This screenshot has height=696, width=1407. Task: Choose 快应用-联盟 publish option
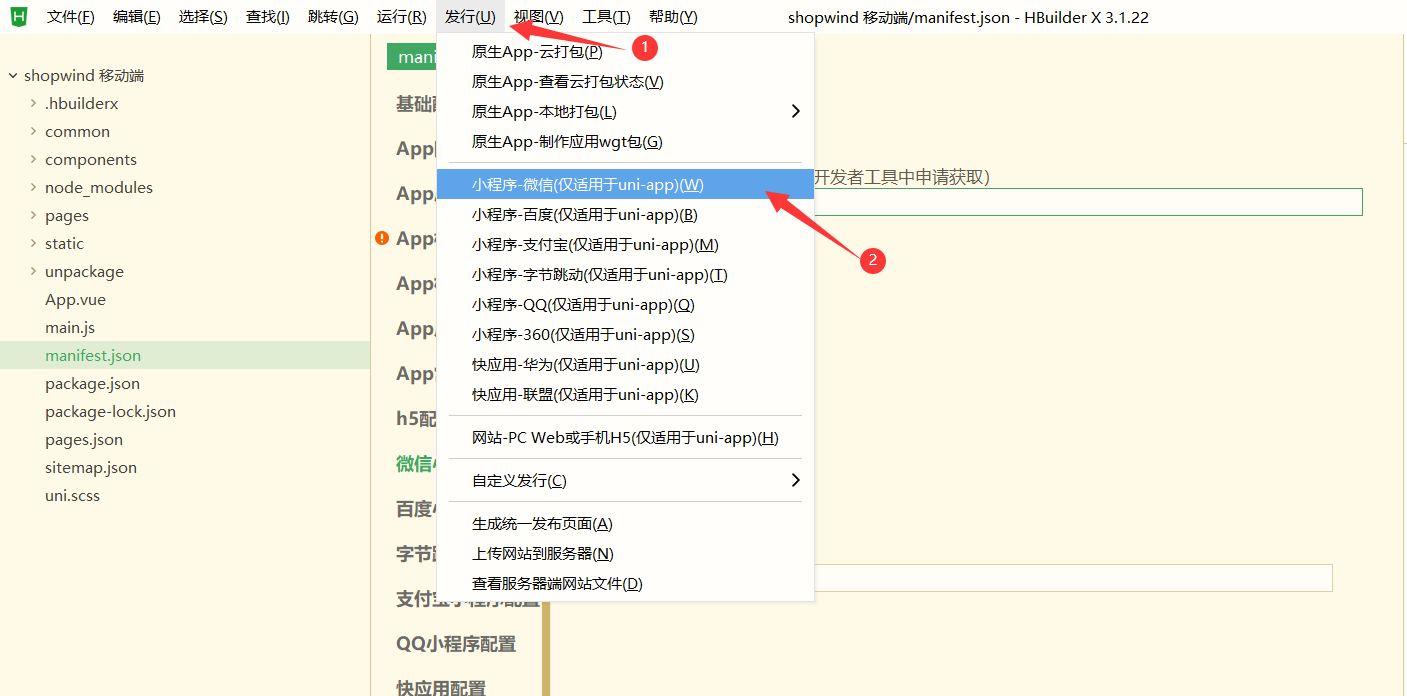coord(626,394)
